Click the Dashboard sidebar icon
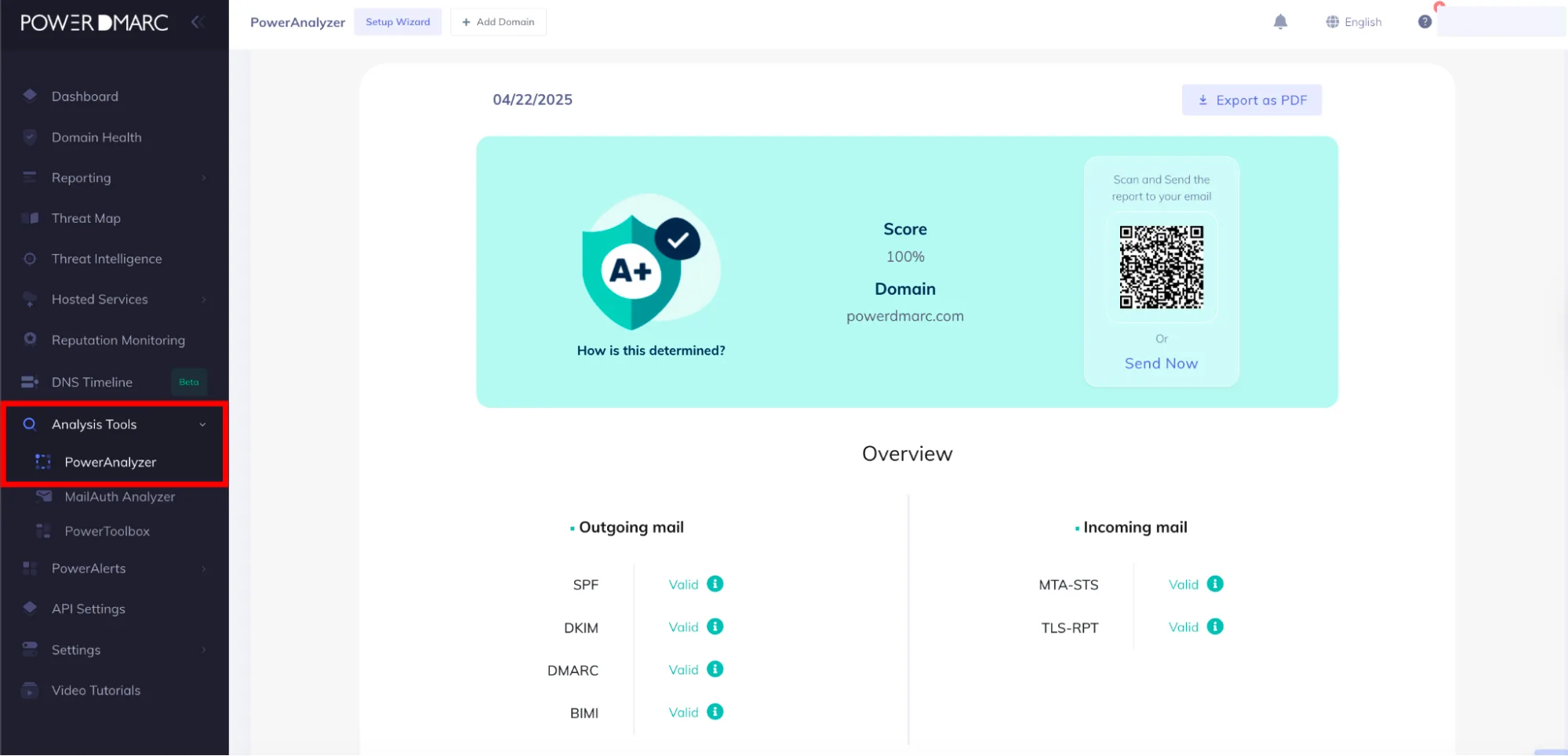Viewport: 1568px width, 756px height. point(30,96)
